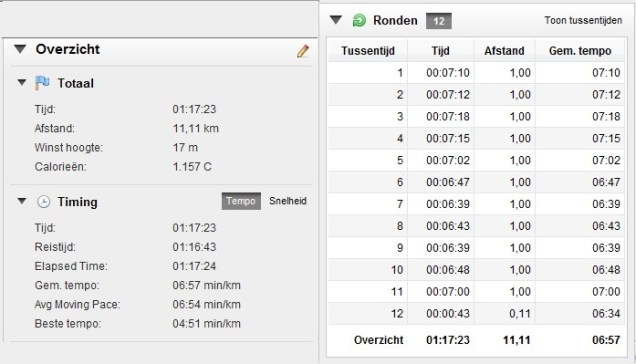Sort by the Afstand column header

(504, 51)
